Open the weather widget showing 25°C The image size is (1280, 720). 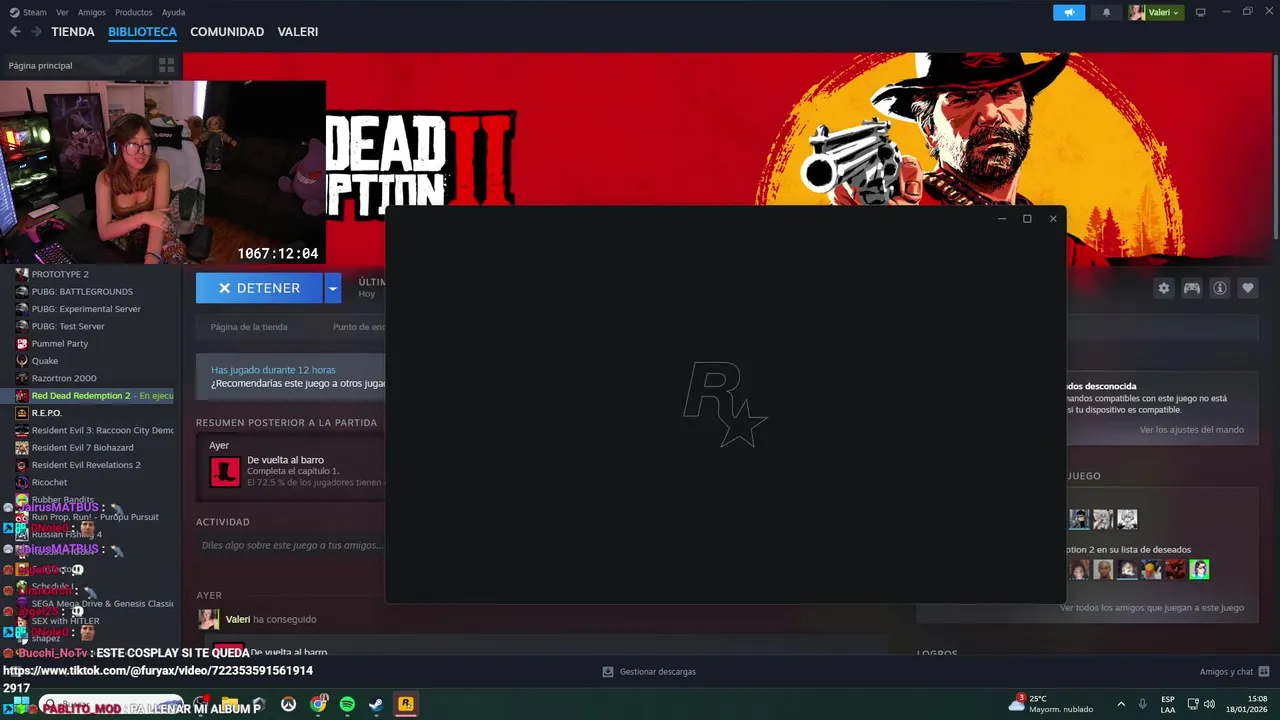(x=1051, y=704)
